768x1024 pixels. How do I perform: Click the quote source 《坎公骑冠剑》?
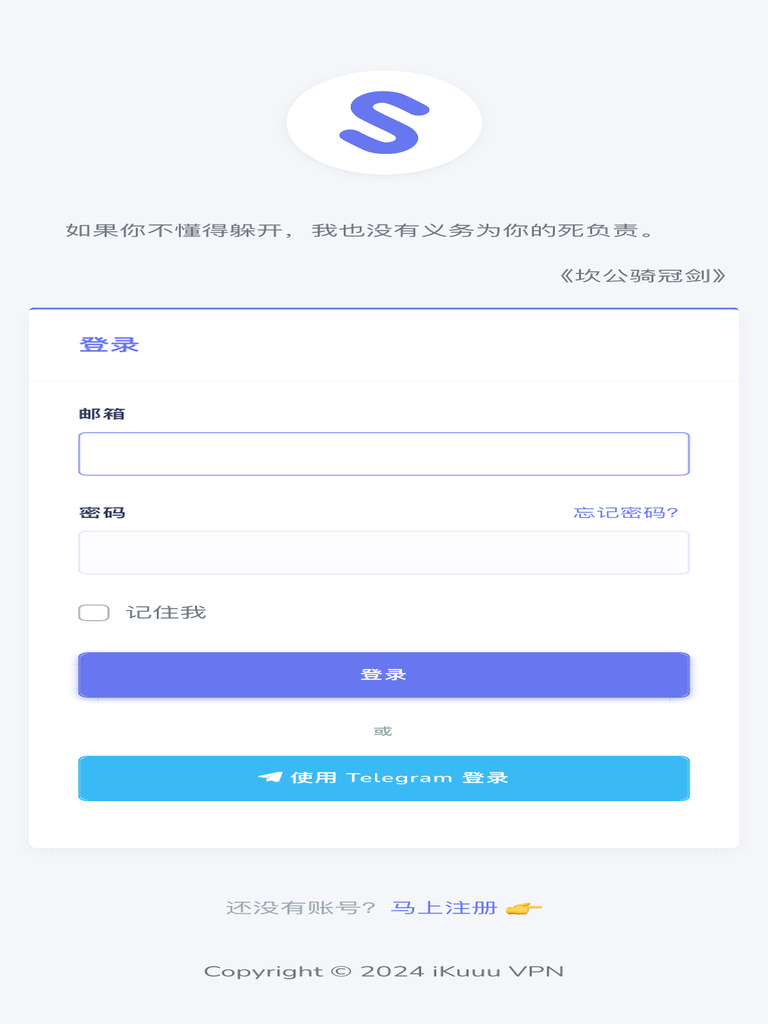(642, 275)
